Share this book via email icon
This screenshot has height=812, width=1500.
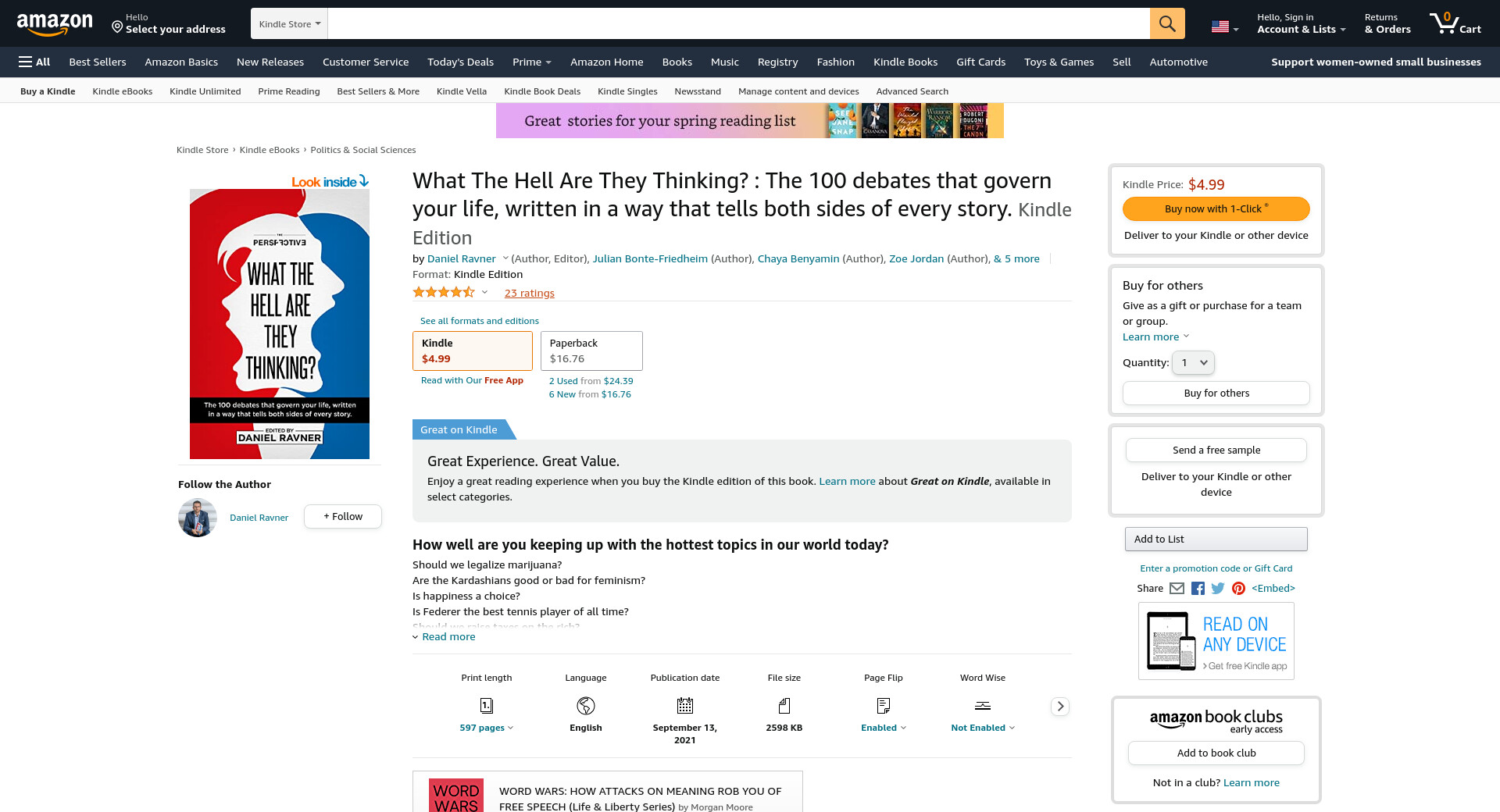pyautogui.click(x=1177, y=589)
